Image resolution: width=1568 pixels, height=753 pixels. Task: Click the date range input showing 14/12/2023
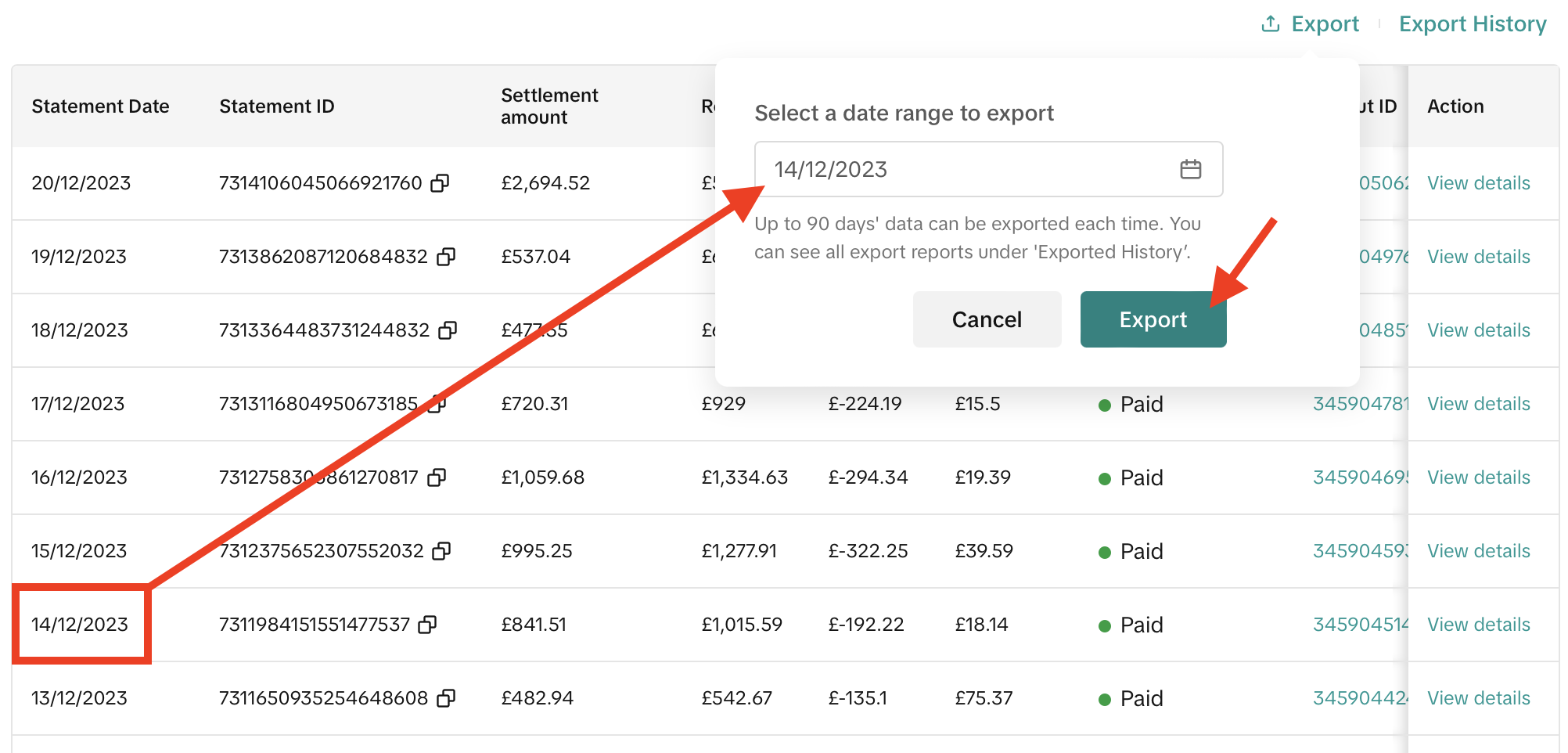[939, 169]
